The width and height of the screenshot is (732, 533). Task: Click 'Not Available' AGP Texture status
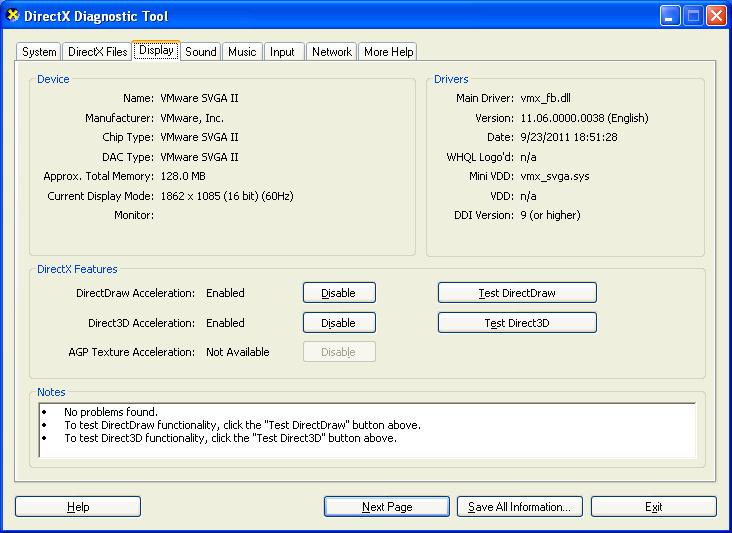[x=238, y=352]
